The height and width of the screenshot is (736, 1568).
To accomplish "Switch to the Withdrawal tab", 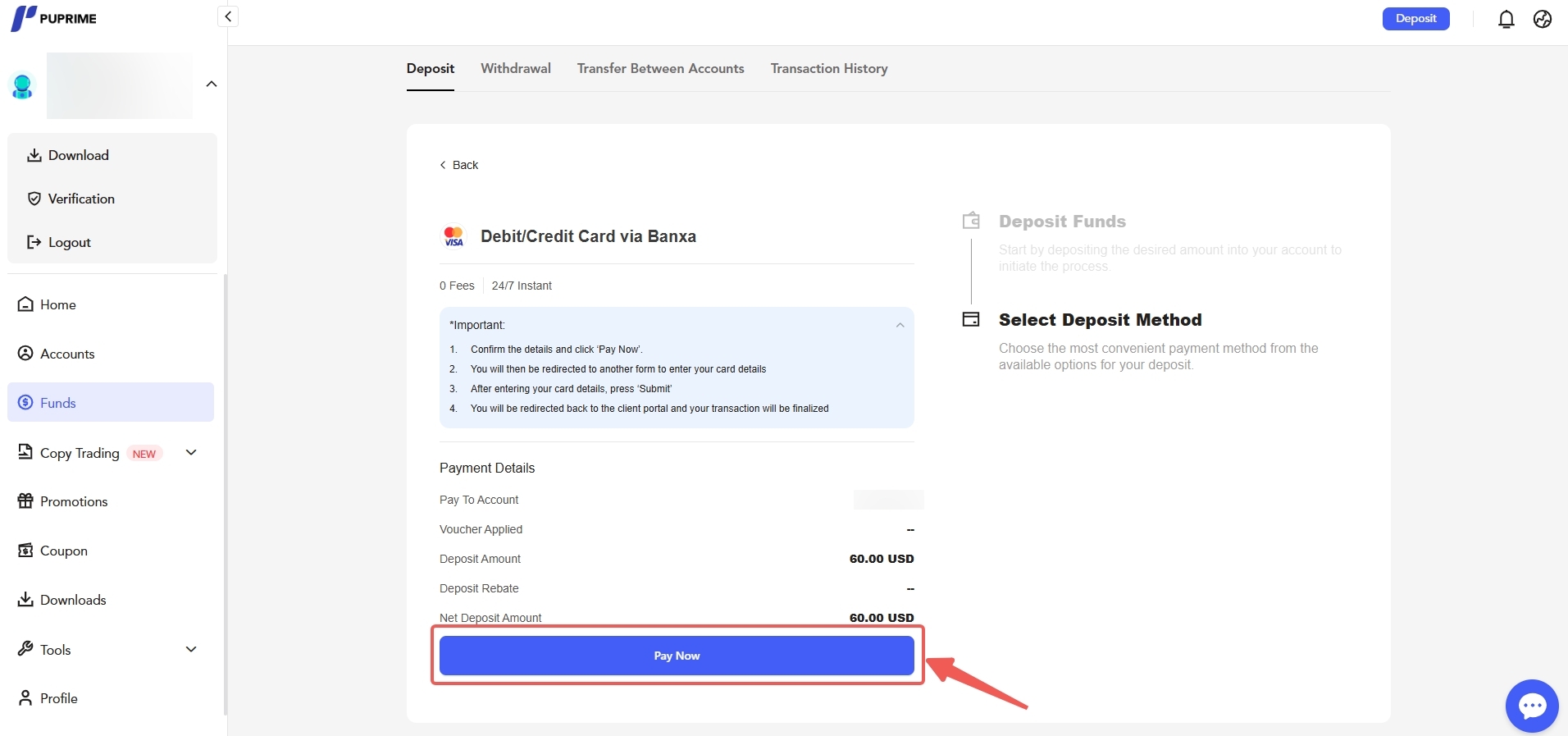I will (515, 69).
